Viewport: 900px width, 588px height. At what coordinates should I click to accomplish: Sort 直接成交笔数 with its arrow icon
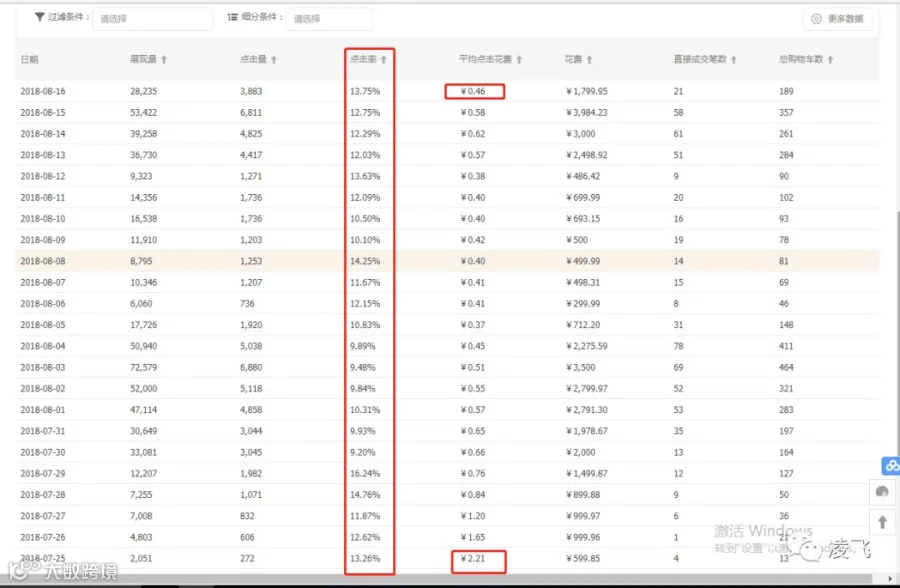[x=734, y=60]
